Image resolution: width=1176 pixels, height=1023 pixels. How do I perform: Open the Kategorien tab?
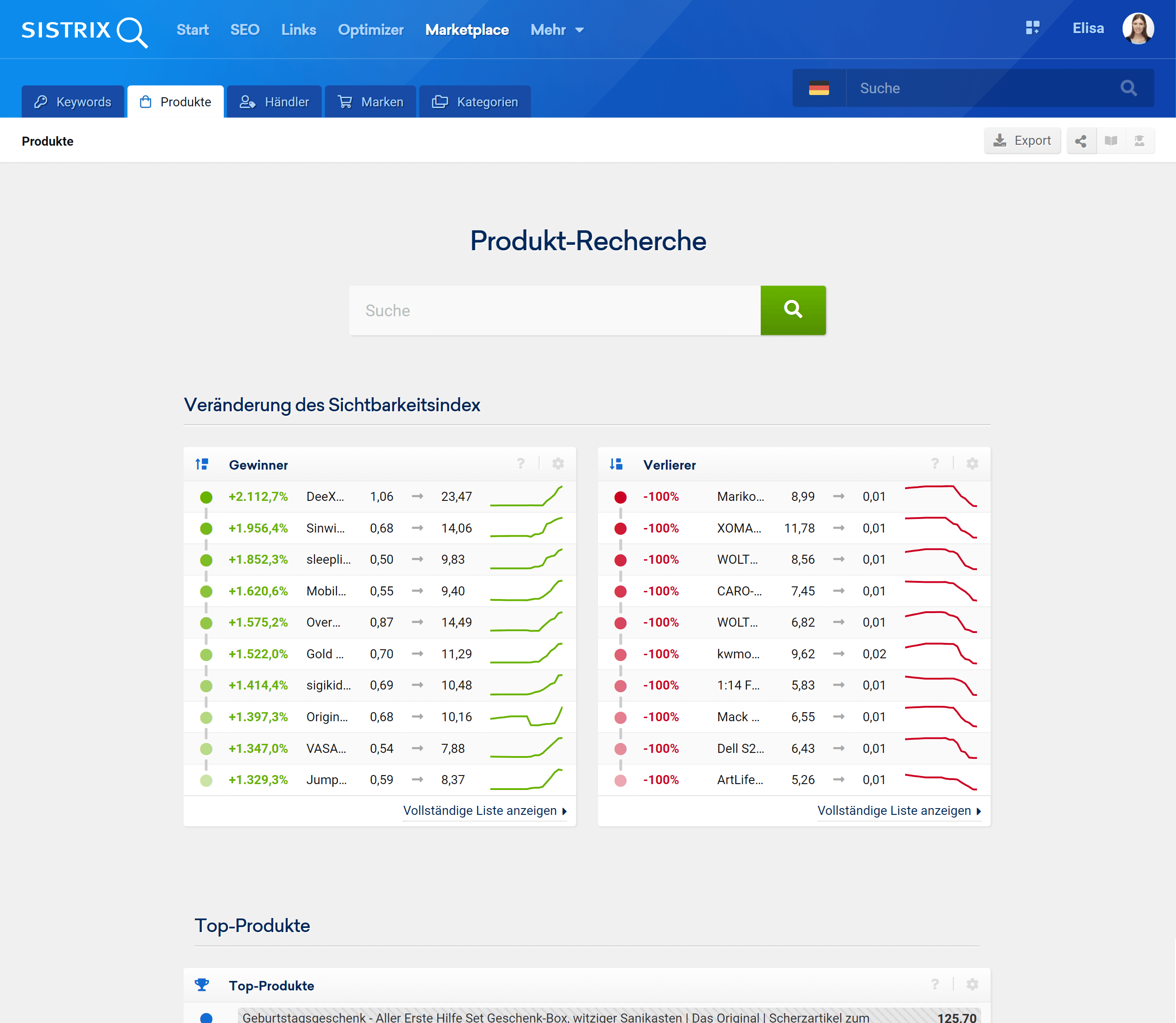point(475,102)
